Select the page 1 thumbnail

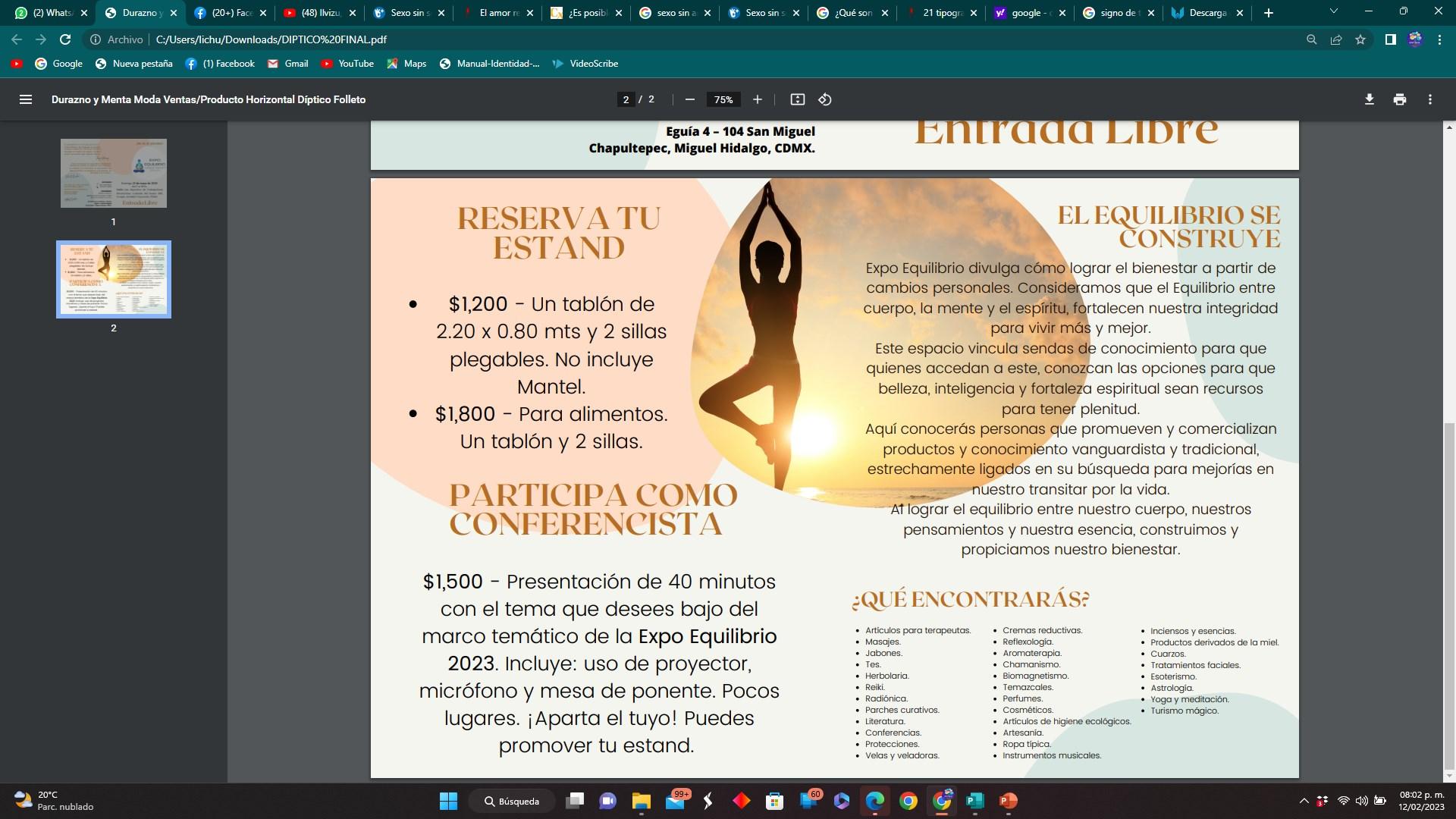(x=114, y=173)
